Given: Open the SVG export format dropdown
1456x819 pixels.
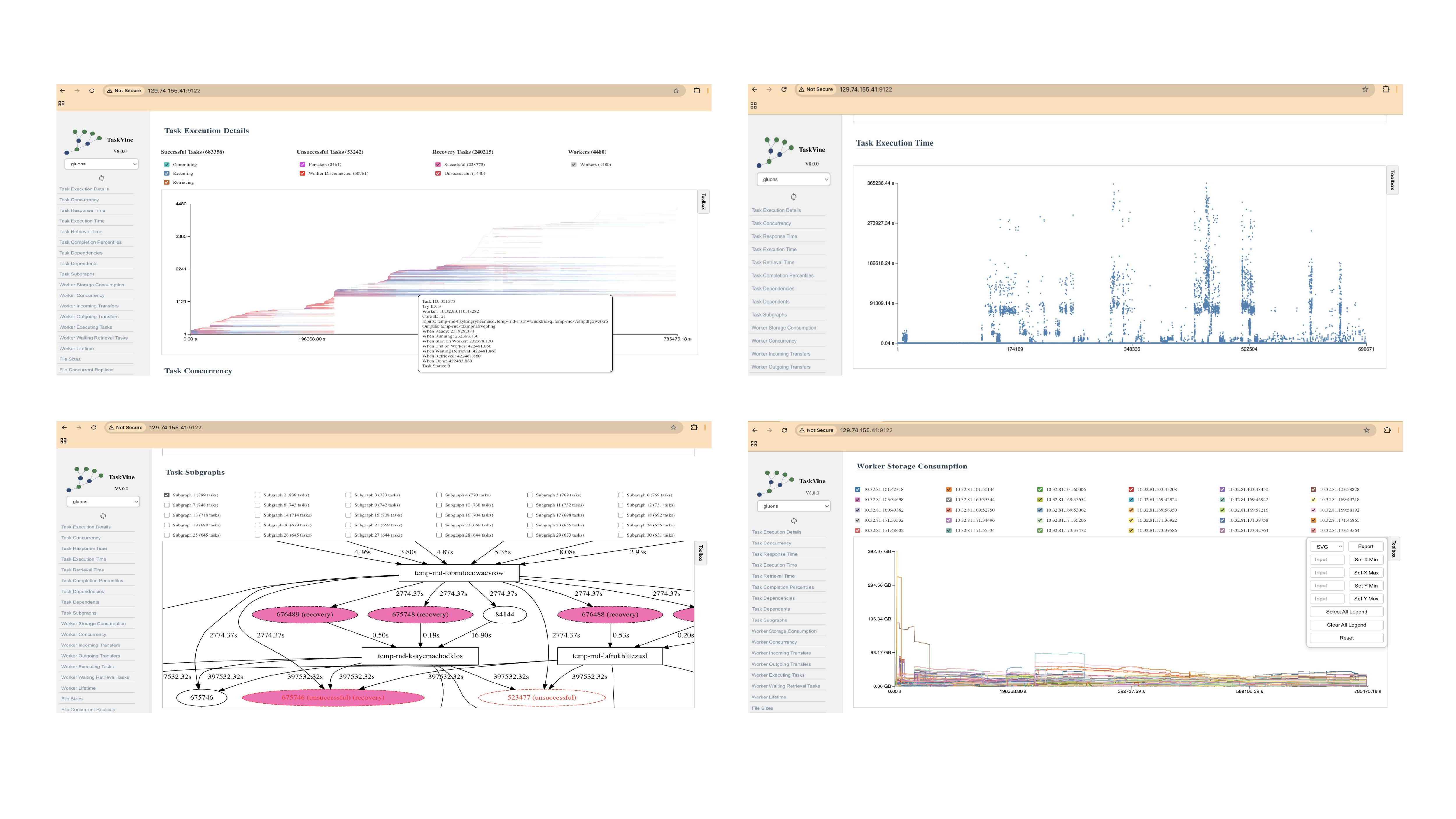Looking at the screenshot, I should (x=1327, y=546).
